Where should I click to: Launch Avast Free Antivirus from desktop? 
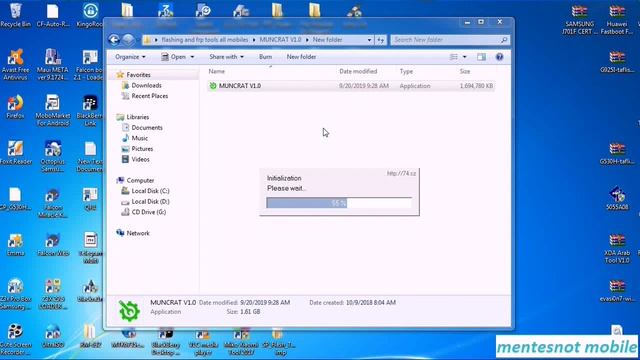(15, 64)
